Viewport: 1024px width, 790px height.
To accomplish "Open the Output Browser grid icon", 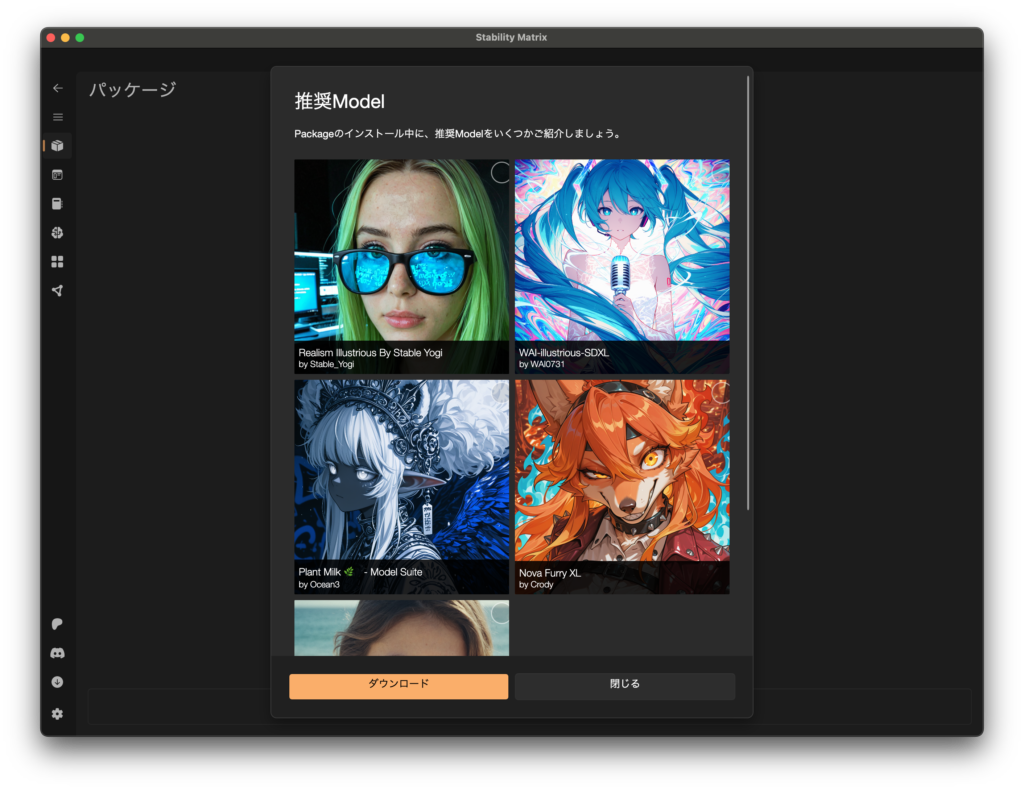I will [57, 262].
